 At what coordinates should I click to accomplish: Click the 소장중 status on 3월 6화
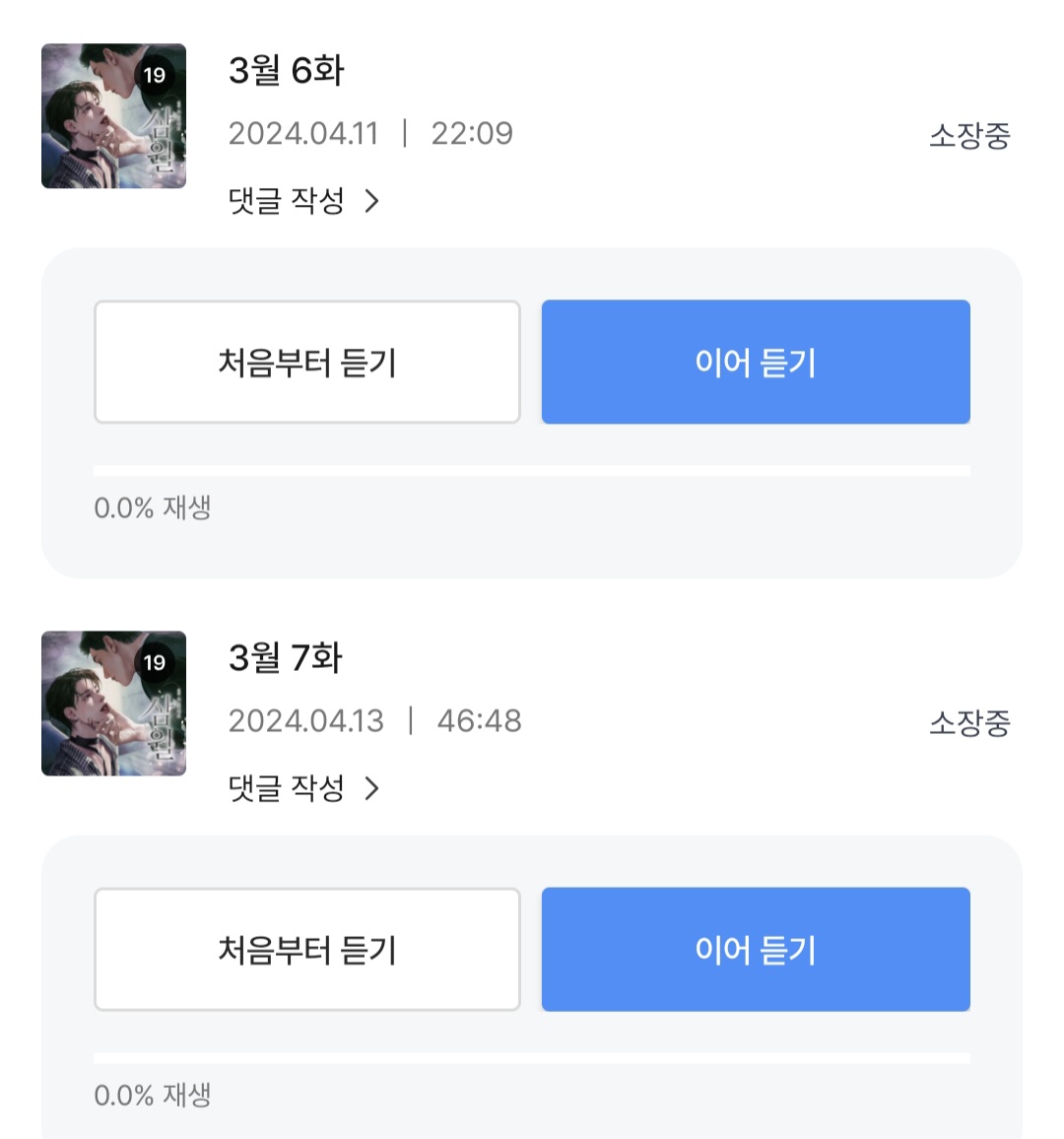click(969, 136)
